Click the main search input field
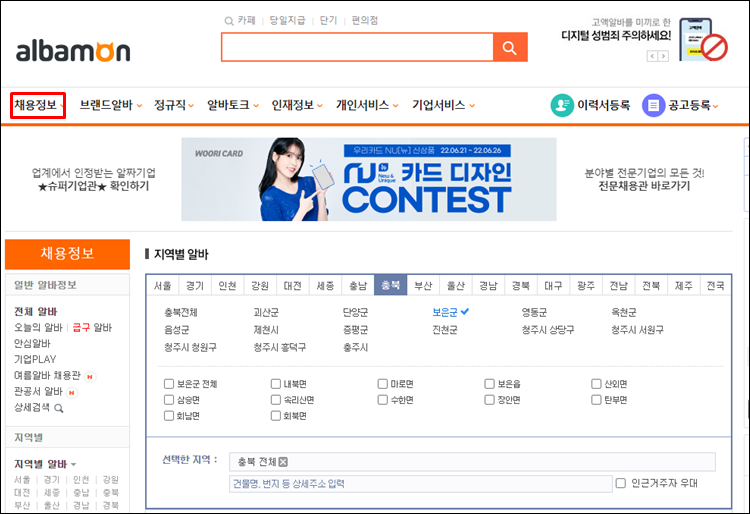750x514 pixels. point(357,47)
